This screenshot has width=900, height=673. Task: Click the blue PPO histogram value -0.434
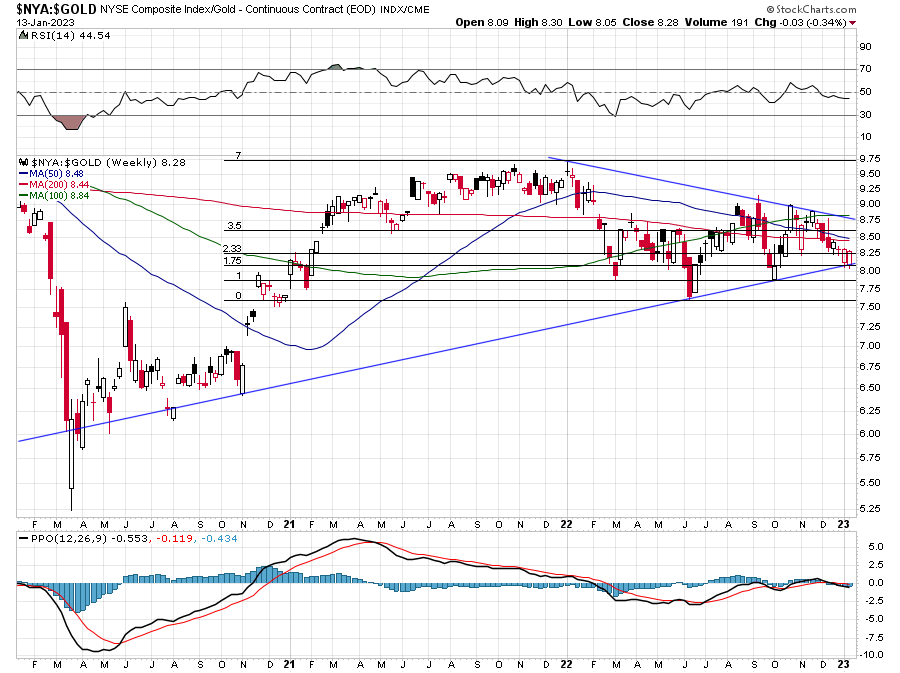218,538
